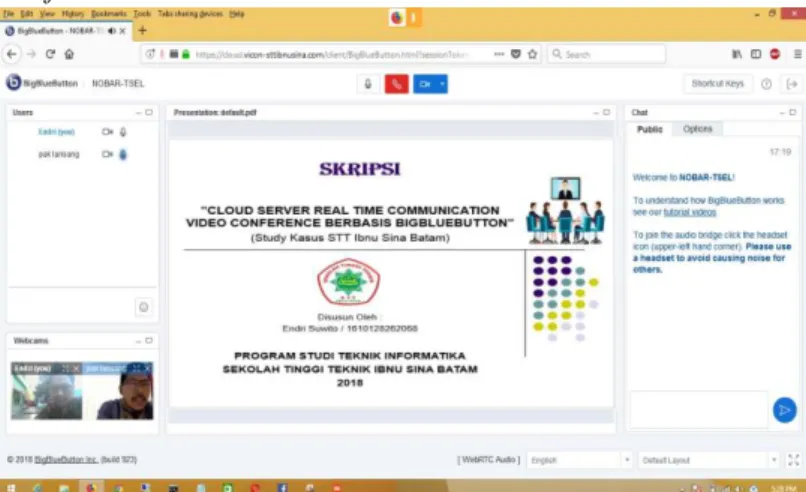Share webcam with the blue camera button
806x492 pixels.
(x=425, y=84)
